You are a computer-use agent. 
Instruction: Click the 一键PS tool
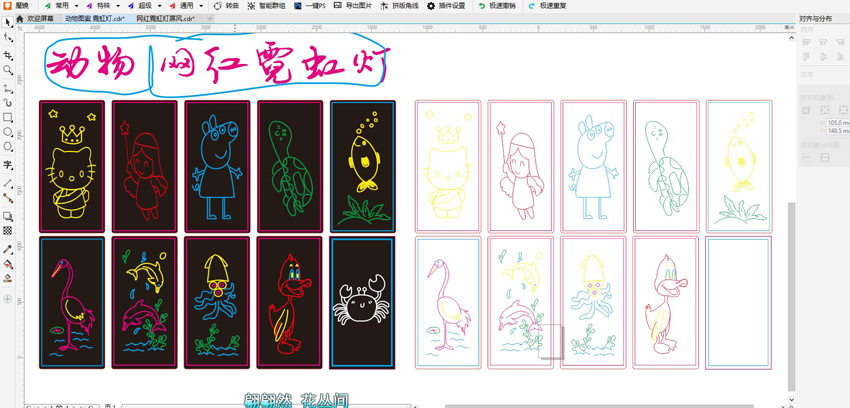(x=310, y=5)
